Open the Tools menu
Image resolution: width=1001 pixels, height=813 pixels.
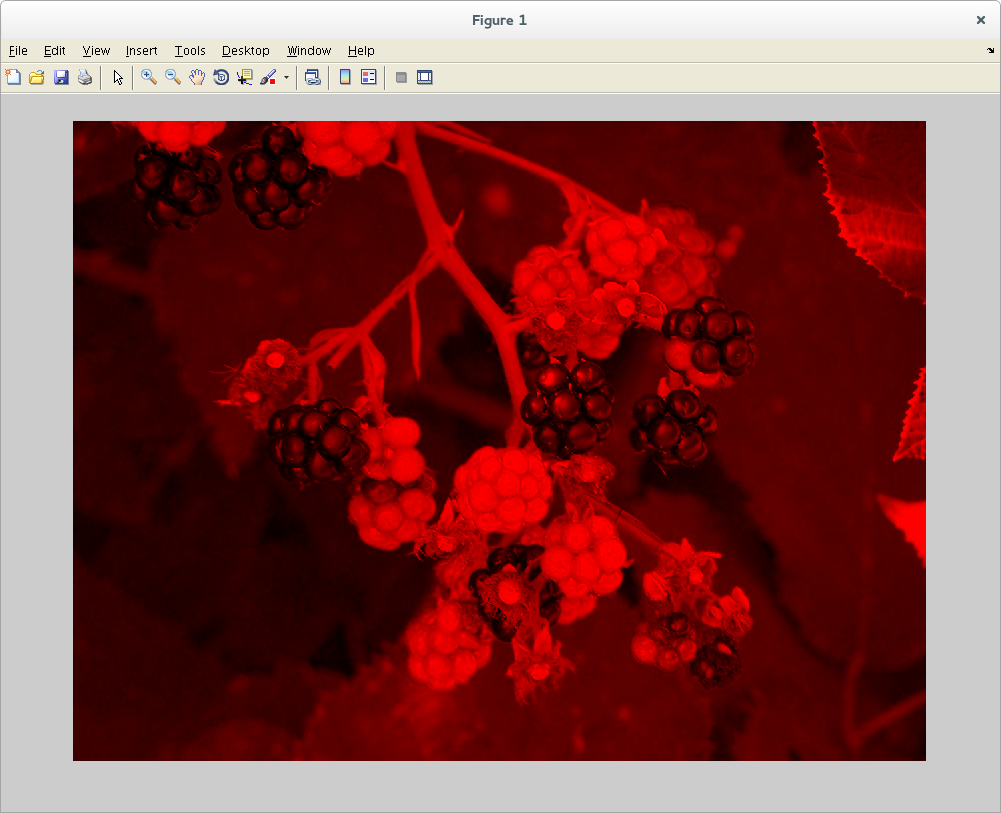tap(189, 51)
